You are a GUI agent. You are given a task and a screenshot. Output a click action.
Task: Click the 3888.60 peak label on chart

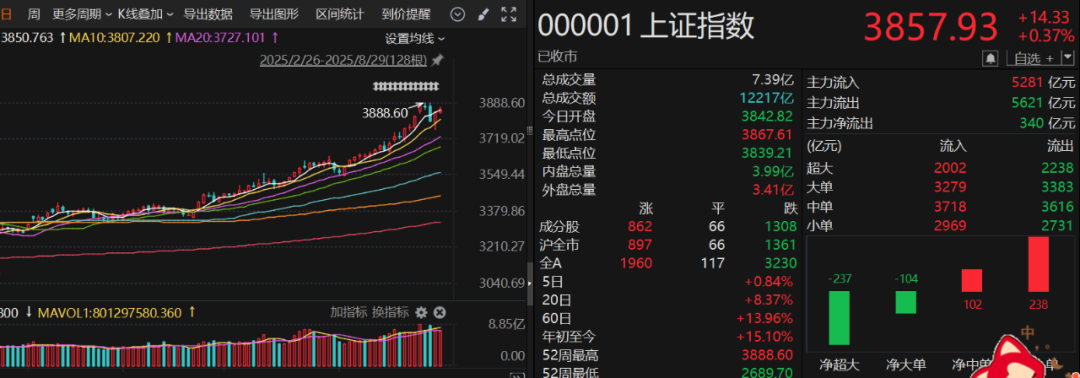(385, 113)
